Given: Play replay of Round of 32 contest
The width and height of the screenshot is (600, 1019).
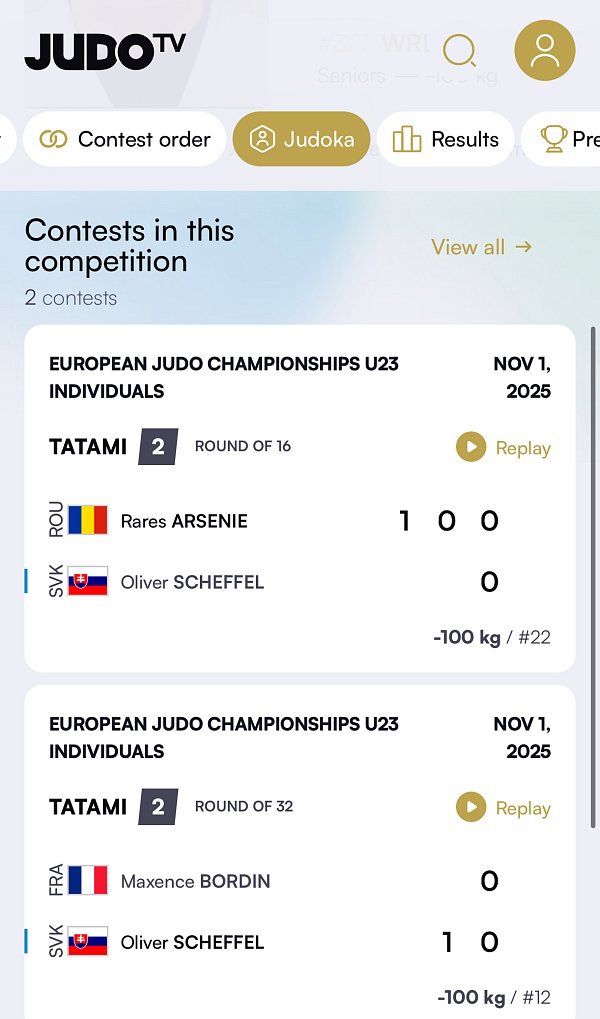Looking at the screenshot, I should pos(503,808).
